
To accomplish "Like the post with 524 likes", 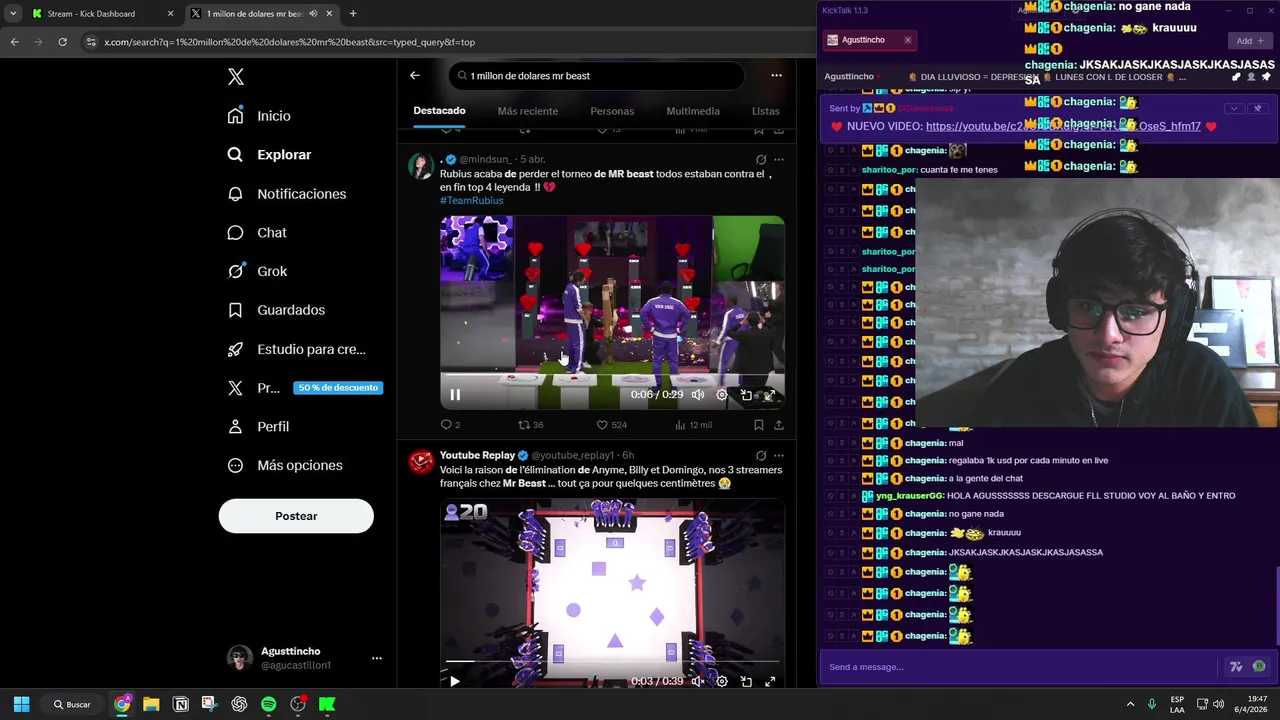I will (611, 425).
